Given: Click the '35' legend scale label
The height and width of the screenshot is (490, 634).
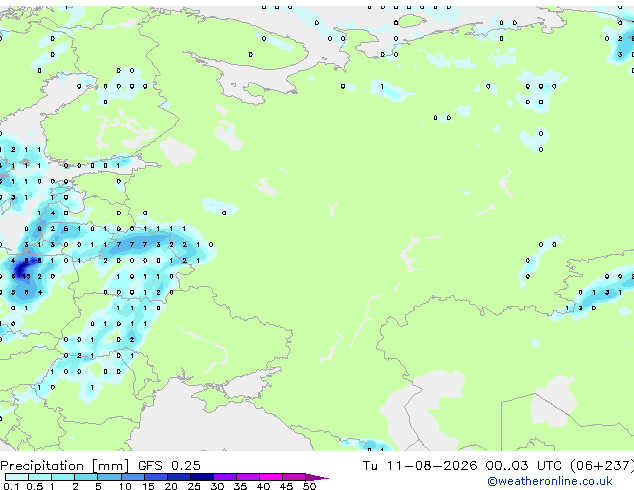Looking at the screenshot, I should [x=240, y=486].
